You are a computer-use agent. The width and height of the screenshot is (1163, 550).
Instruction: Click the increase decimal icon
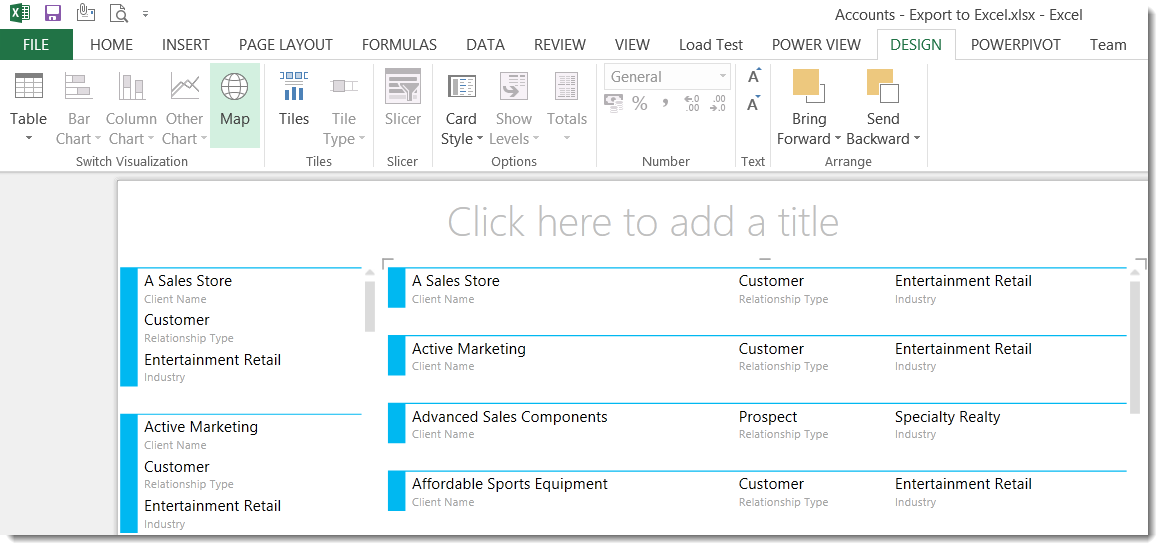691,103
